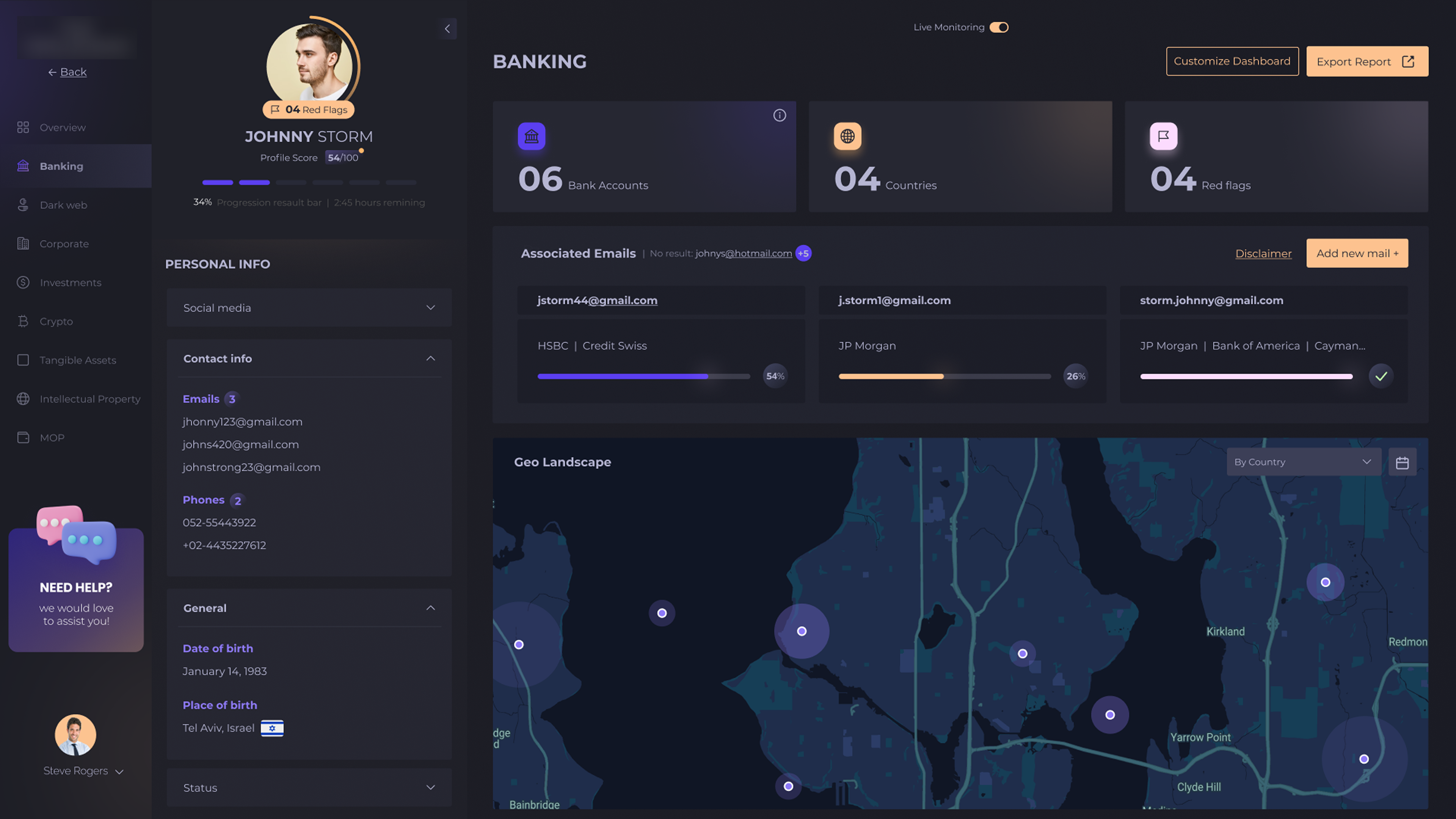Click the jstorm44@gmail.com email link

(x=597, y=300)
